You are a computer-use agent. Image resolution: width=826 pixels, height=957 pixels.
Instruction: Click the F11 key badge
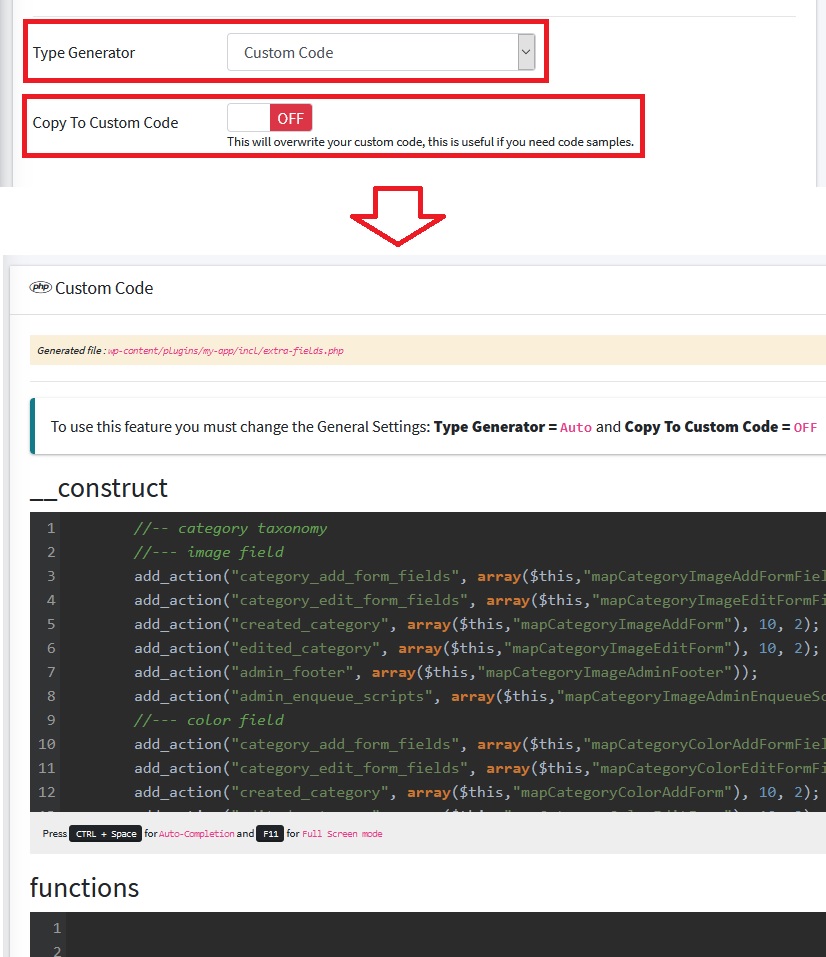(270, 833)
